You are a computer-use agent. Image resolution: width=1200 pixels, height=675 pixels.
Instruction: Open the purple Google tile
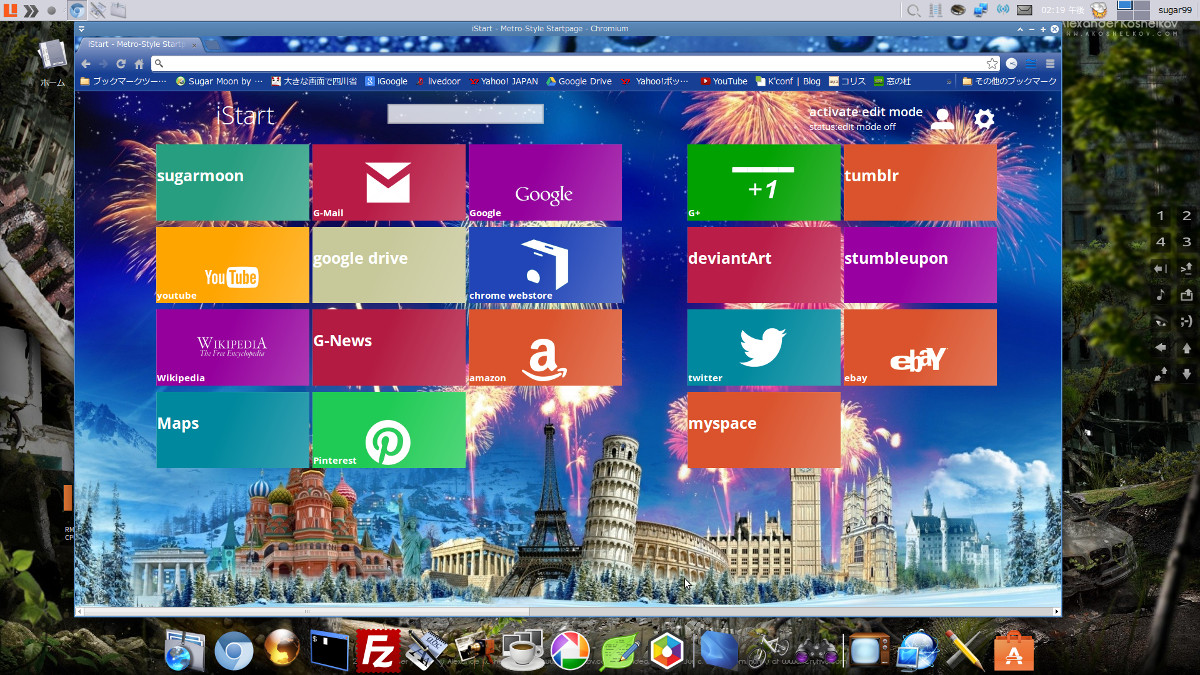click(545, 182)
